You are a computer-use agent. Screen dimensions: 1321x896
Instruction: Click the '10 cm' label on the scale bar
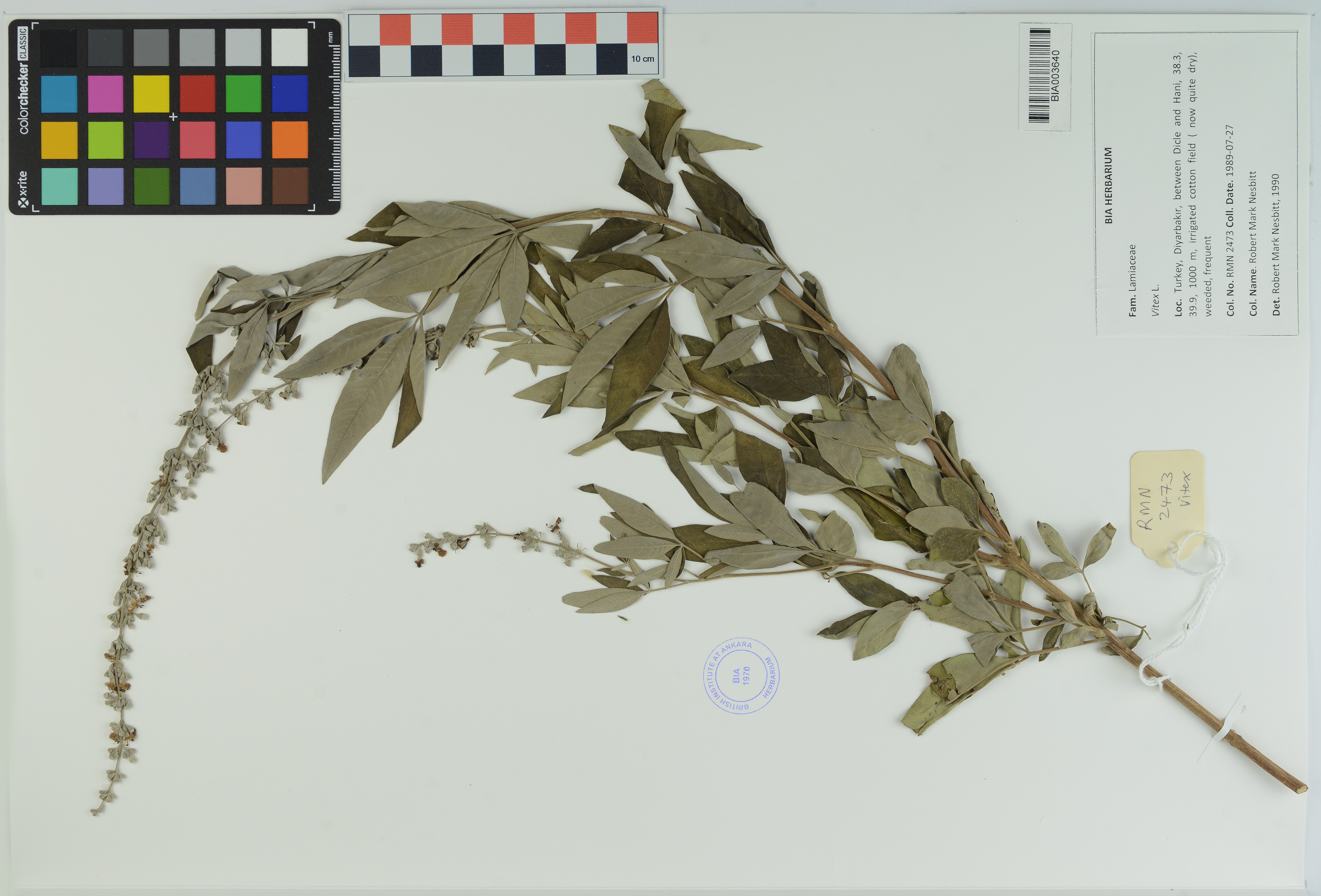tap(642, 58)
